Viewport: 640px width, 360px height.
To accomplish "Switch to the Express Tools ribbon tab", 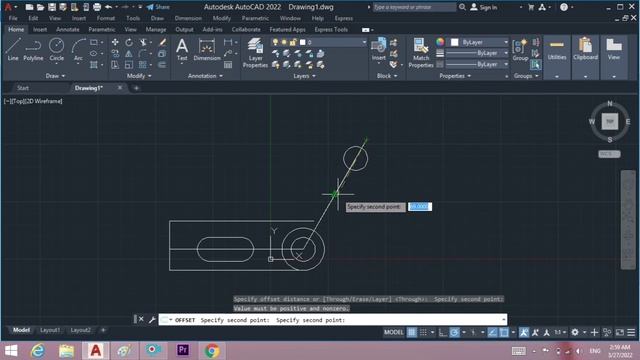I will tap(331, 29).
